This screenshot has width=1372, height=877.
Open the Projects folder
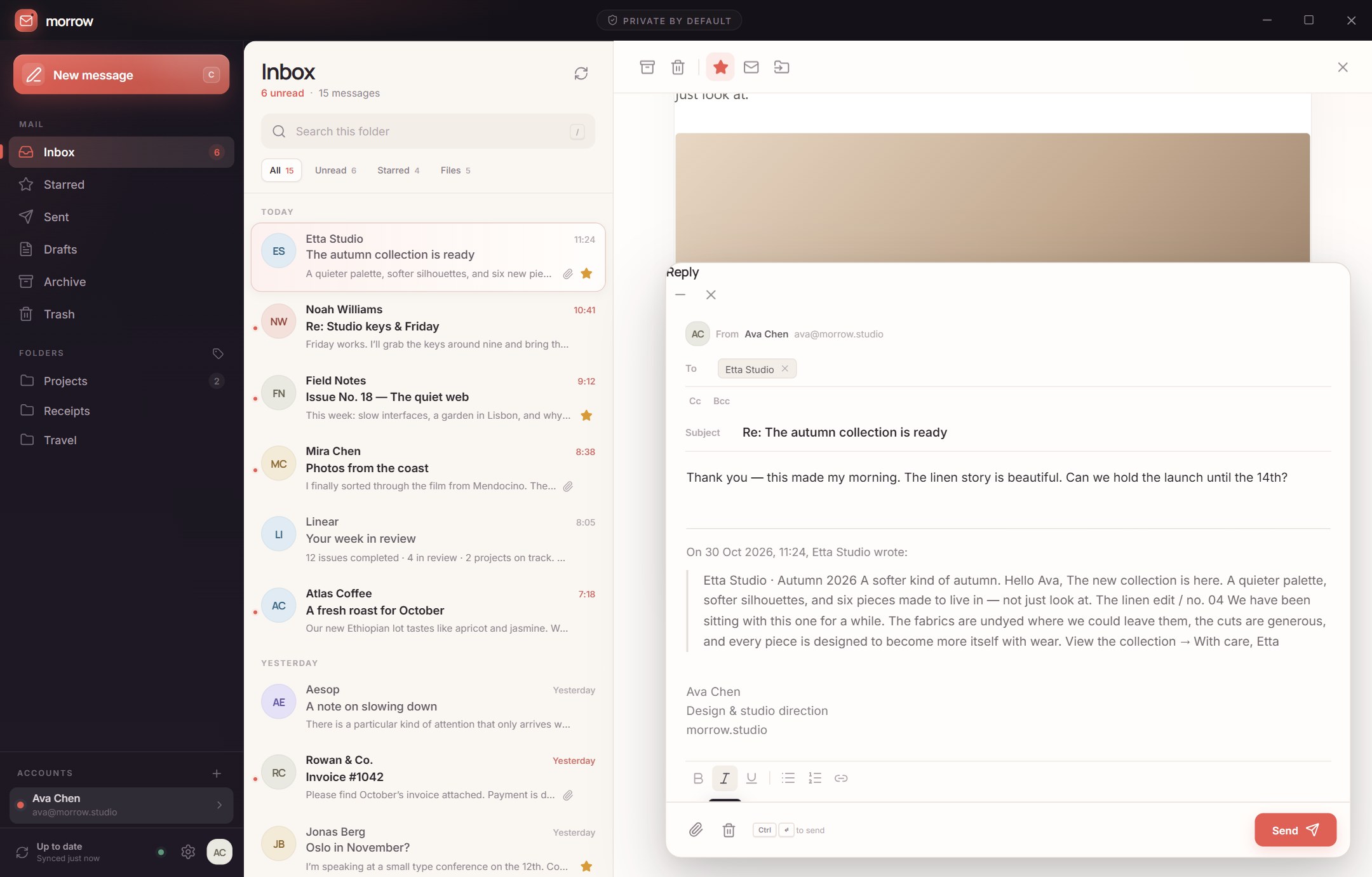(121, 381)
